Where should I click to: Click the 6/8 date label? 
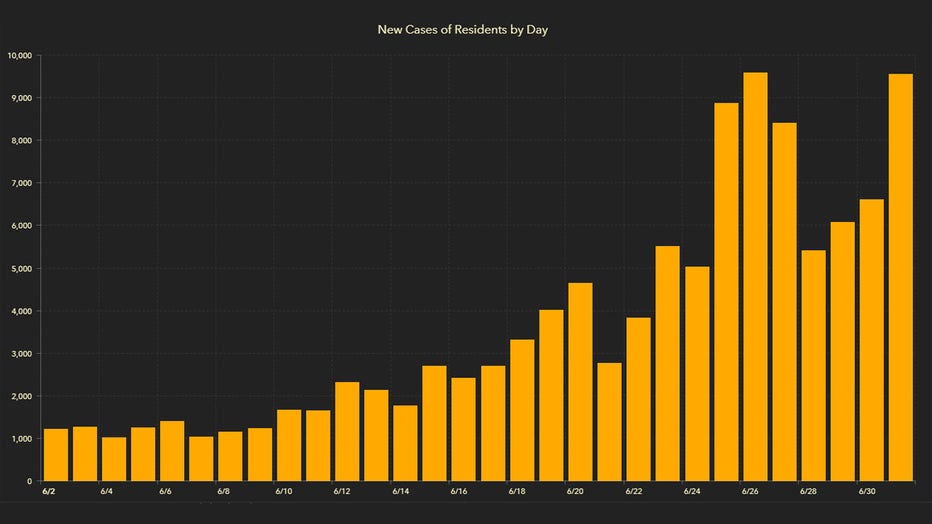tap(223, 491)
